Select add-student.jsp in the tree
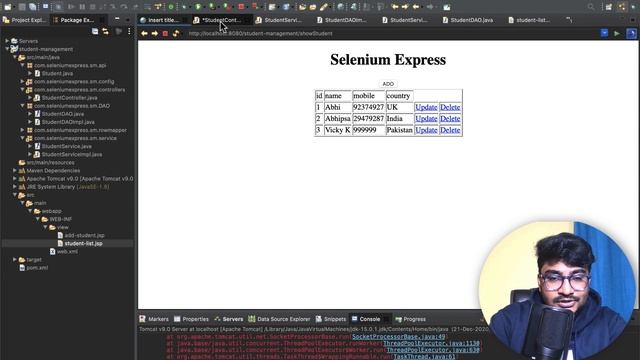This screenshot has width=640, height=360. pos(84,235)
